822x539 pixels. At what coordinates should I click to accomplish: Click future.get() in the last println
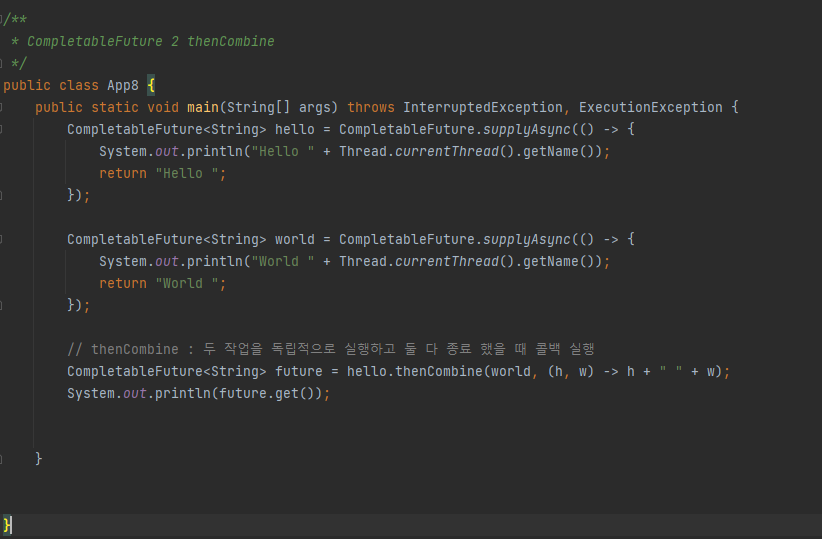(266, 394)
